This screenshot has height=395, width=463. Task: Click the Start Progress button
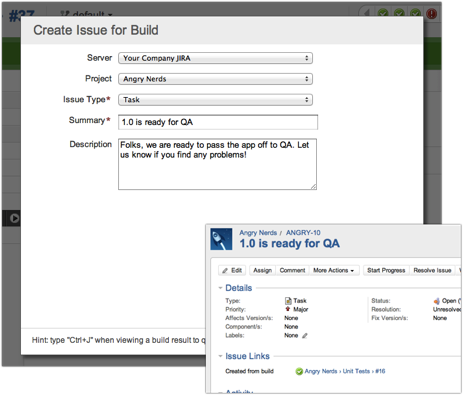386,270
